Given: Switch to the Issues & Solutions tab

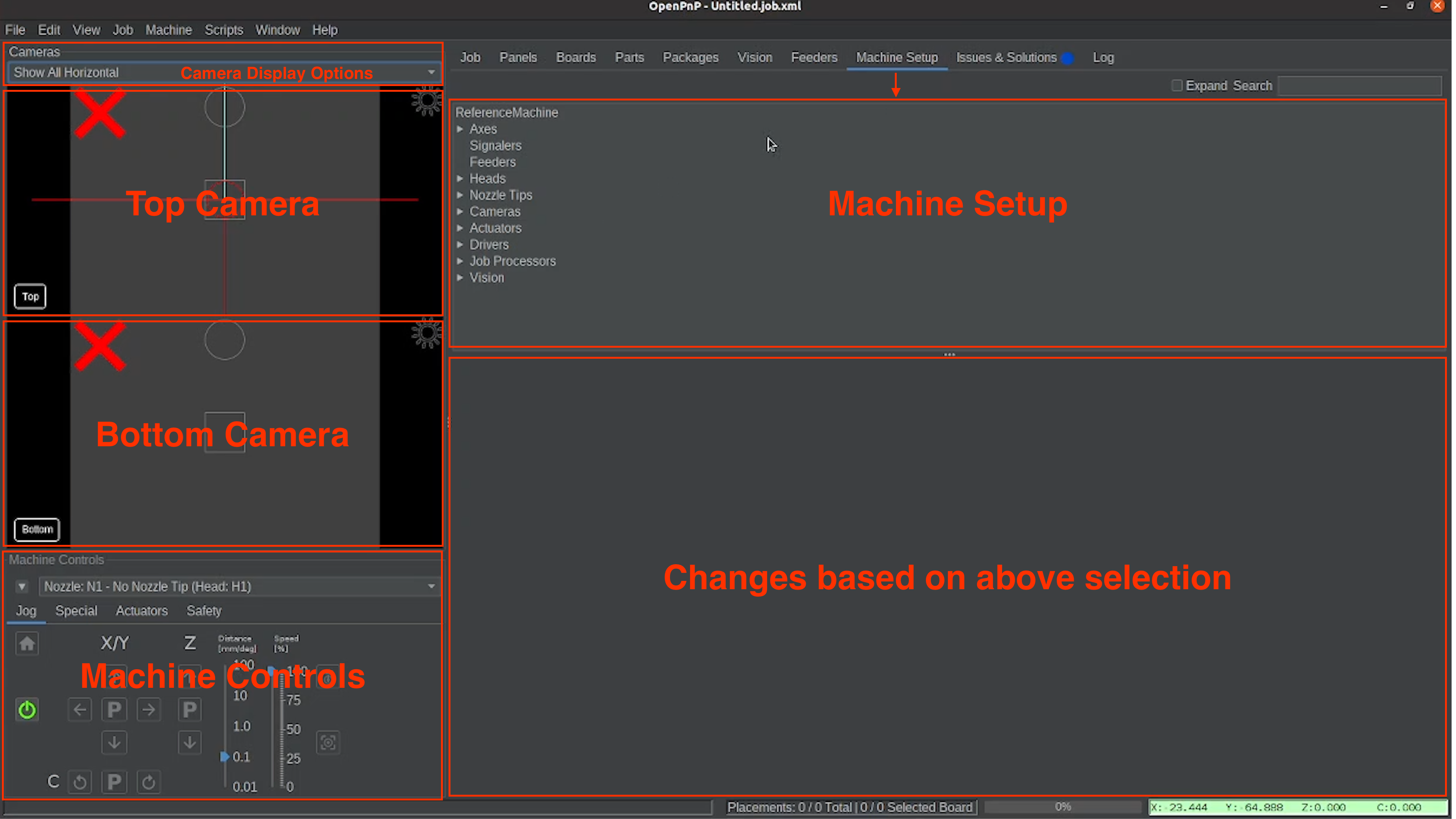Looking at the screenshot, I should point(1006,58).
